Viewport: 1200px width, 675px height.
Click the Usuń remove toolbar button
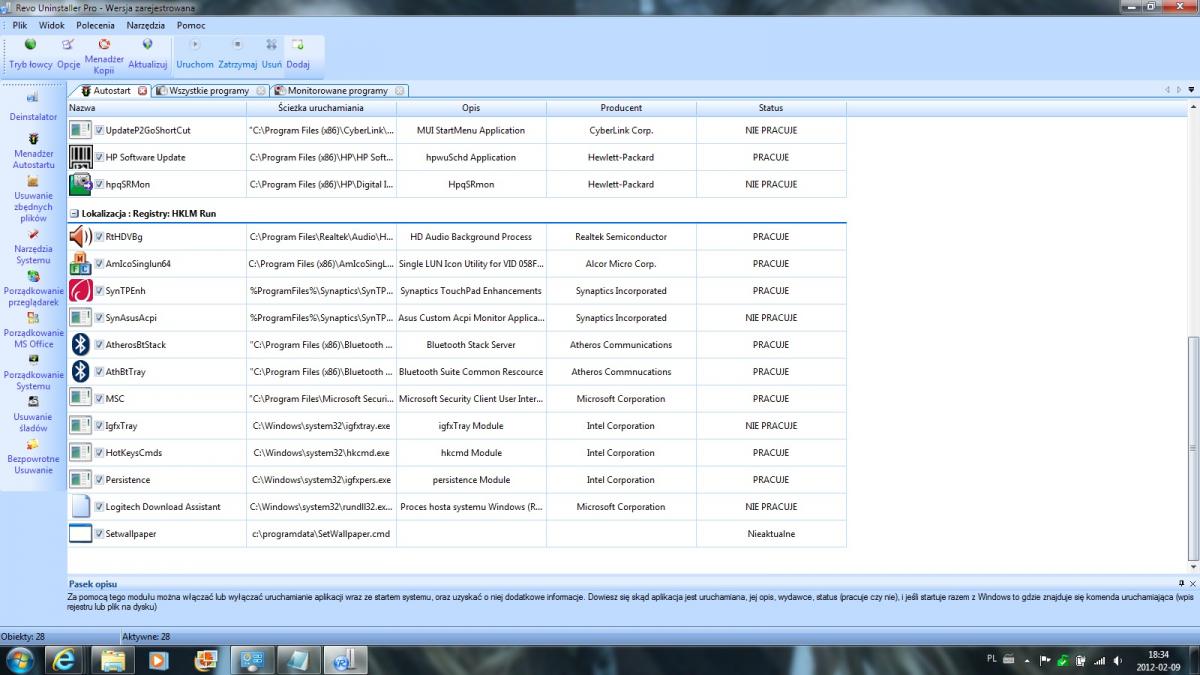271,53
